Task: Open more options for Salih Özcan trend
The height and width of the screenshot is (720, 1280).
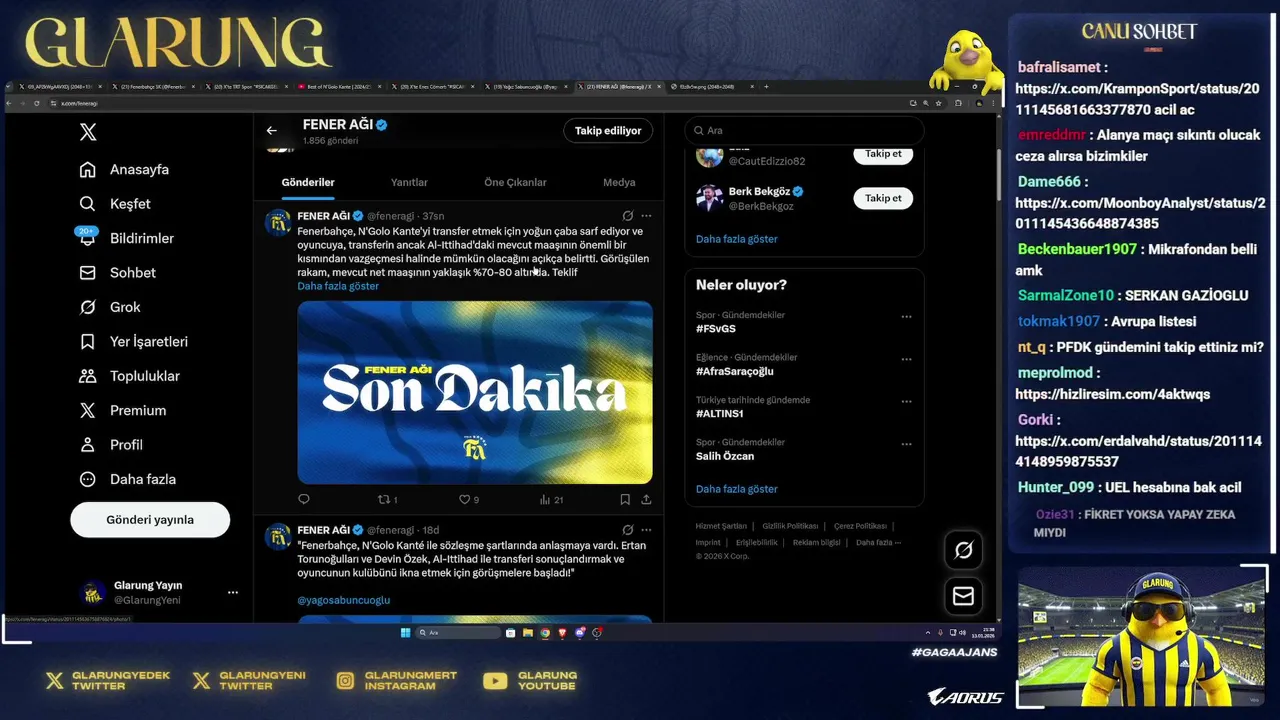Action: [906, 444]
